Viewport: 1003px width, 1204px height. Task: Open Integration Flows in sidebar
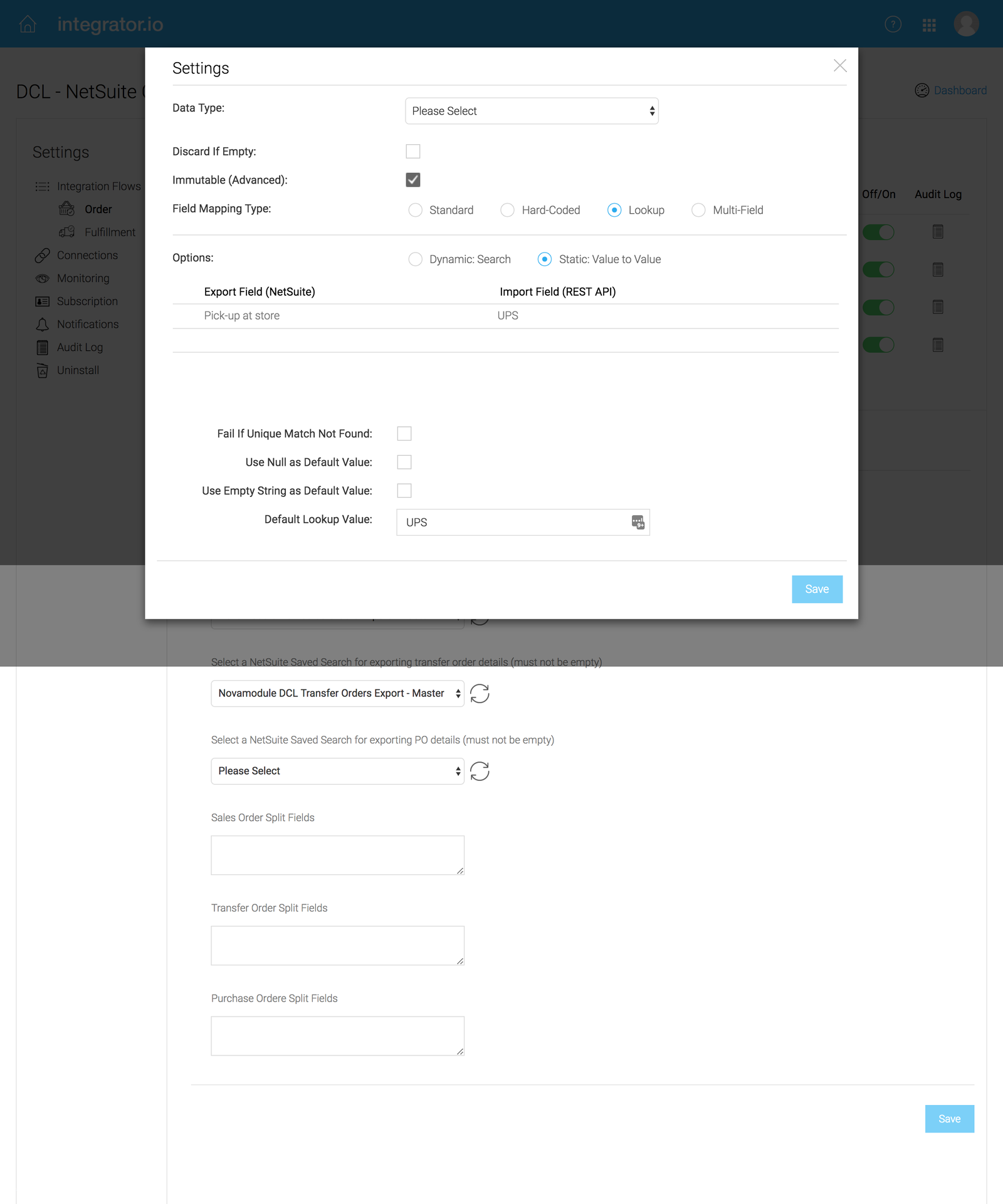(98, 186)
